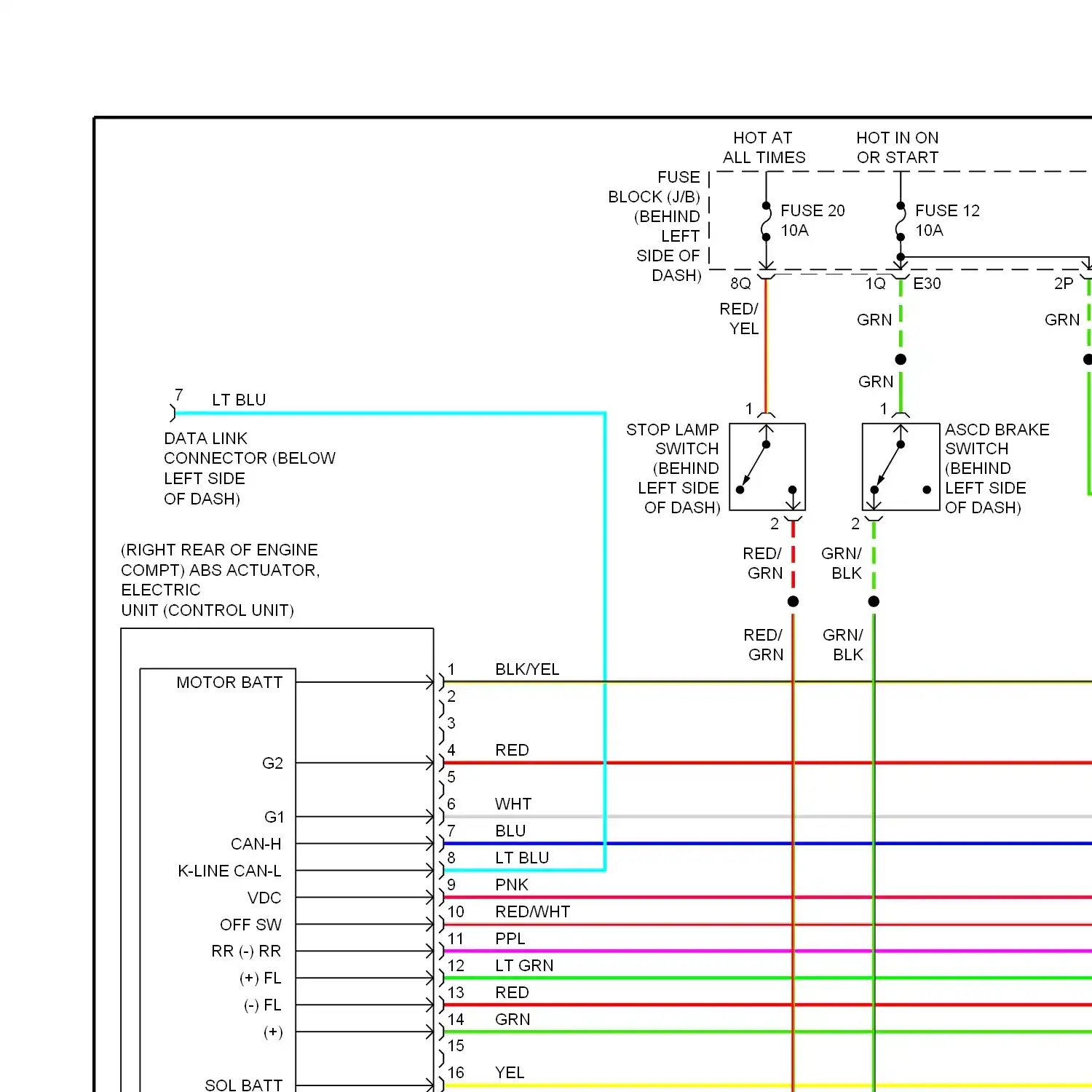Select connector terminal label 1Q
This screenshot has height=1092, width=1092.
875,284
